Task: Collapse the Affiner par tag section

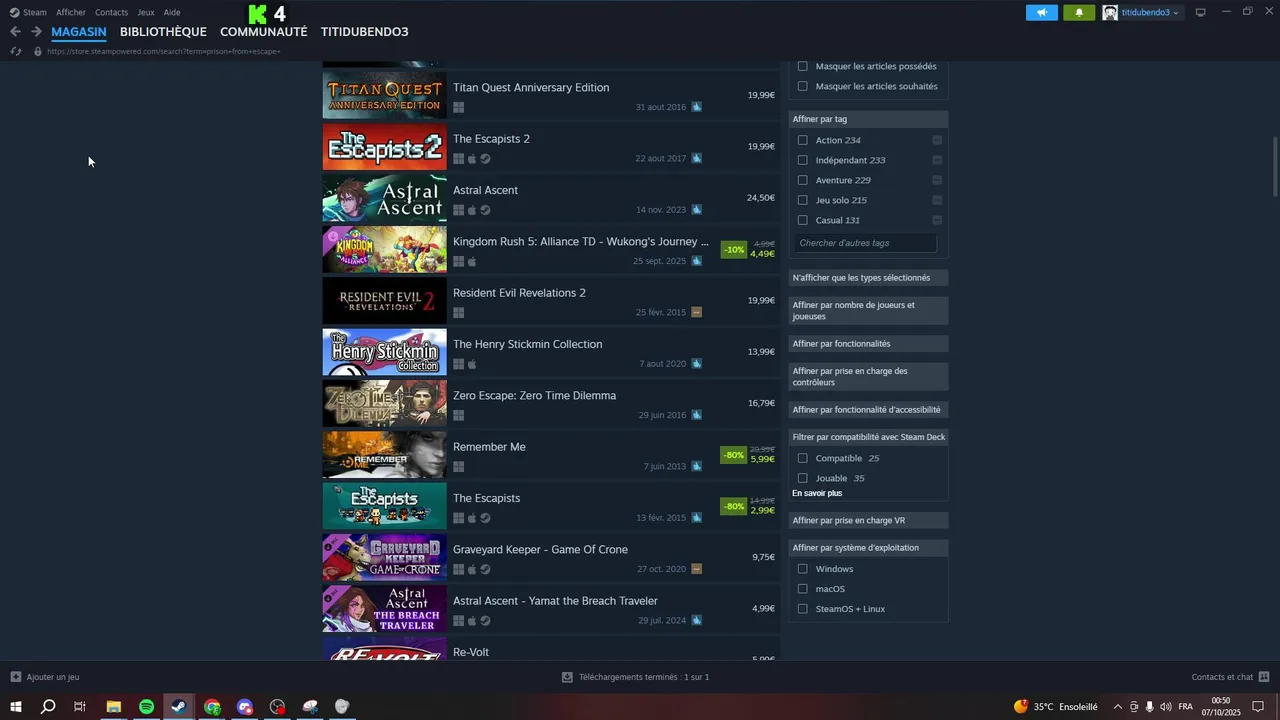Action: 868,119
